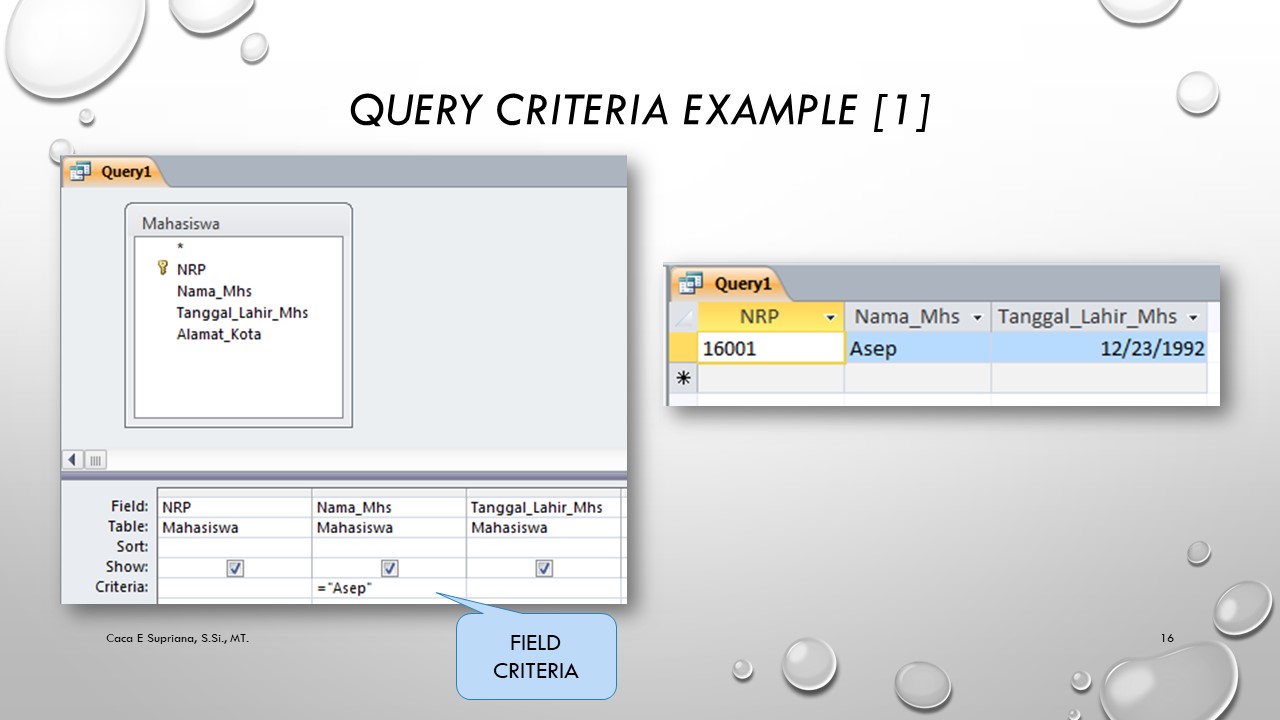Click the Nama_Mhs column header in results

click(x=918, y=317)
